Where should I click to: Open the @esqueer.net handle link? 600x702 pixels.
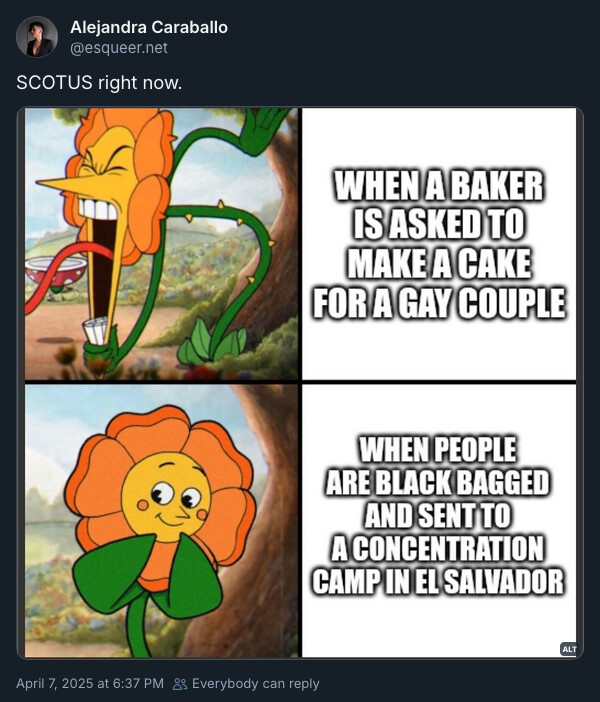[119, 48]
